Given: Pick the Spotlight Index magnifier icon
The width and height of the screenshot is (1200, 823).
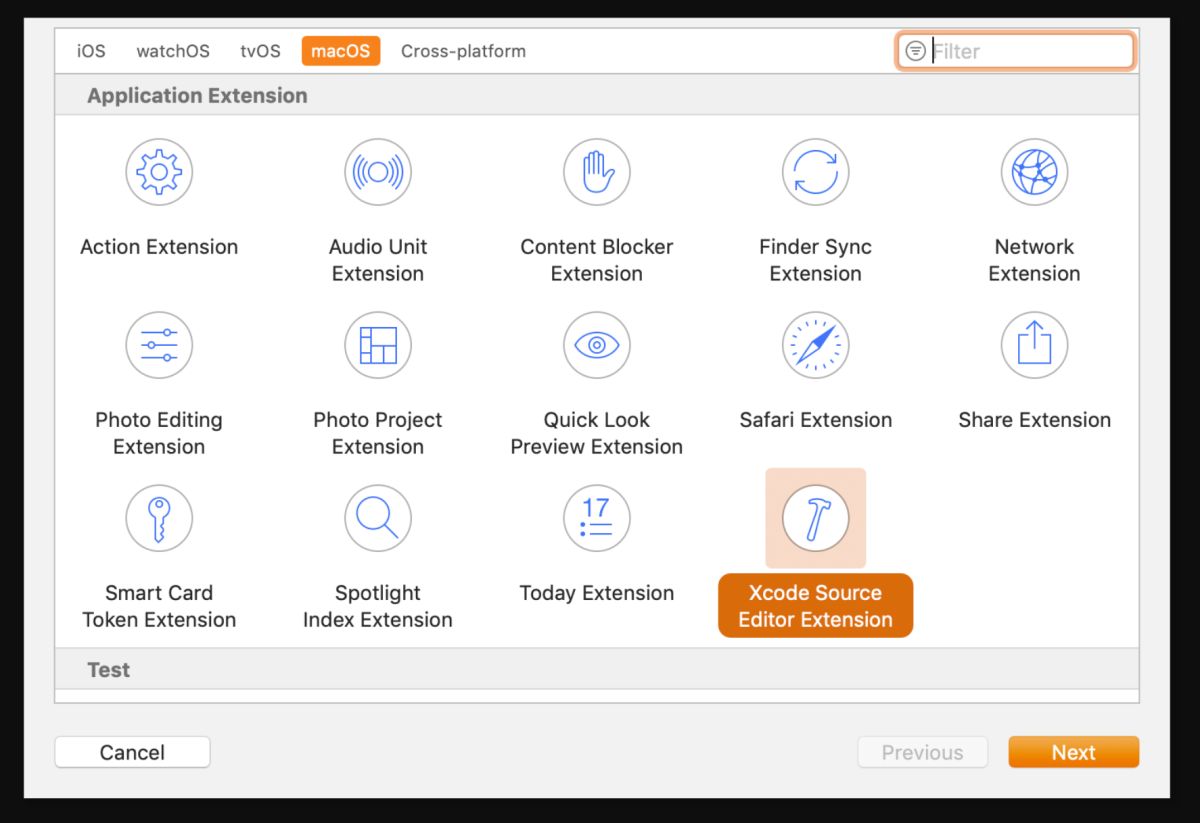Looking at the screenshot, I should [x=378, y=518].
